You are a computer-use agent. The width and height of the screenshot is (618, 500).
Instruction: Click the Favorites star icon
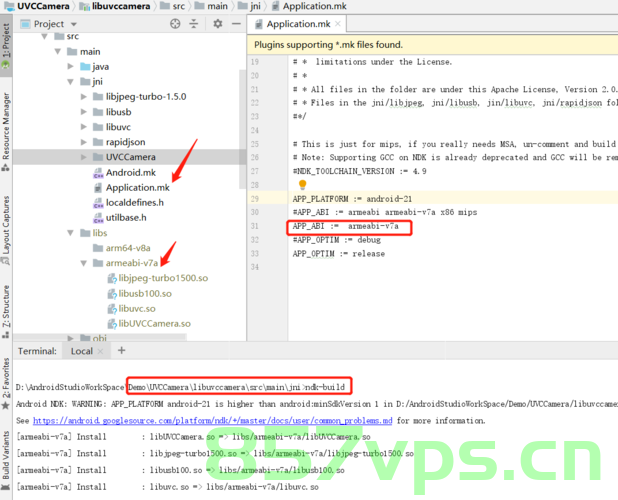tap(6, 405)
